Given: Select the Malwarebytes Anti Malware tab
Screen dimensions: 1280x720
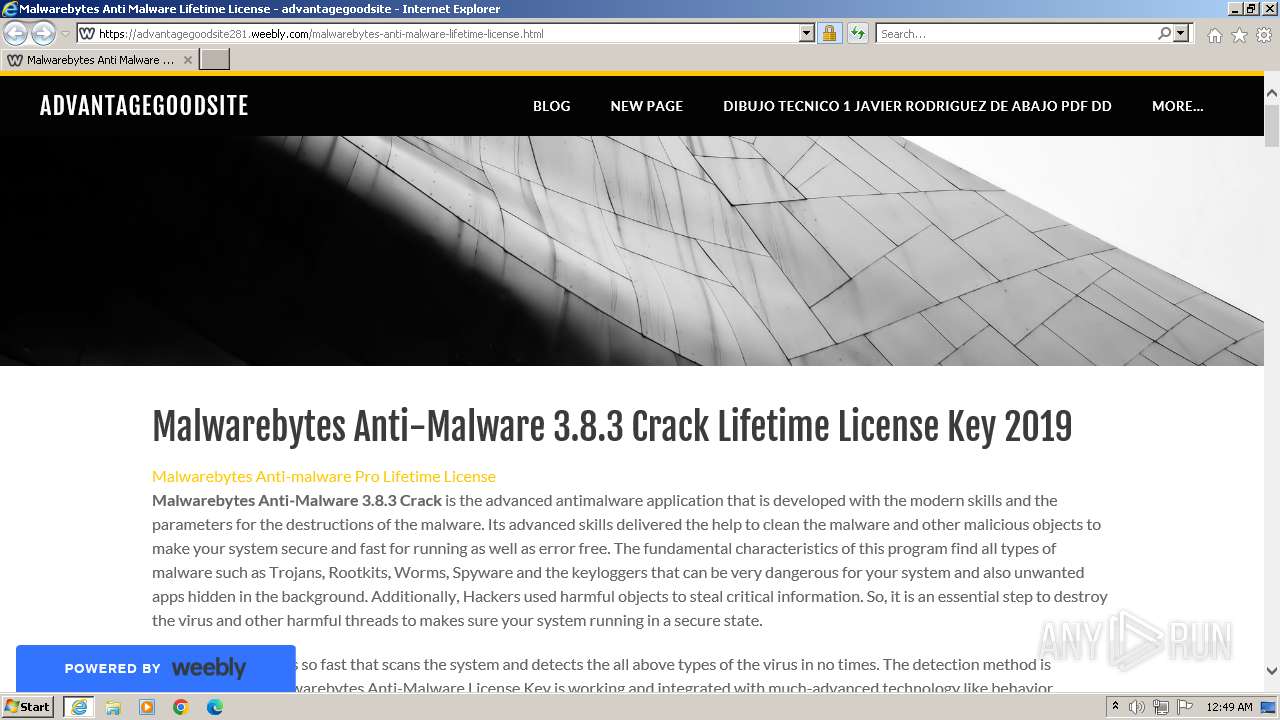Looking at the screenshot, I should pyautogui.click(x=99, y=60).
